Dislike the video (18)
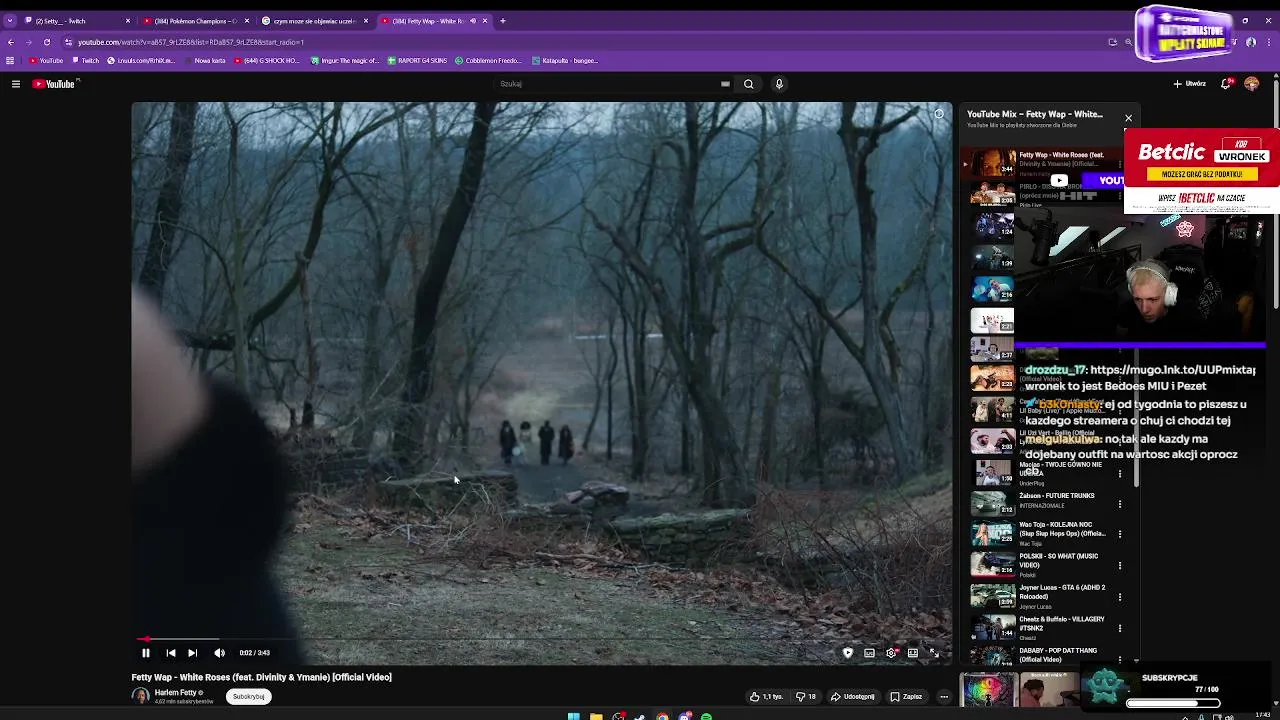The height and width of the screenshot is (720, 1280). point(806,697)
